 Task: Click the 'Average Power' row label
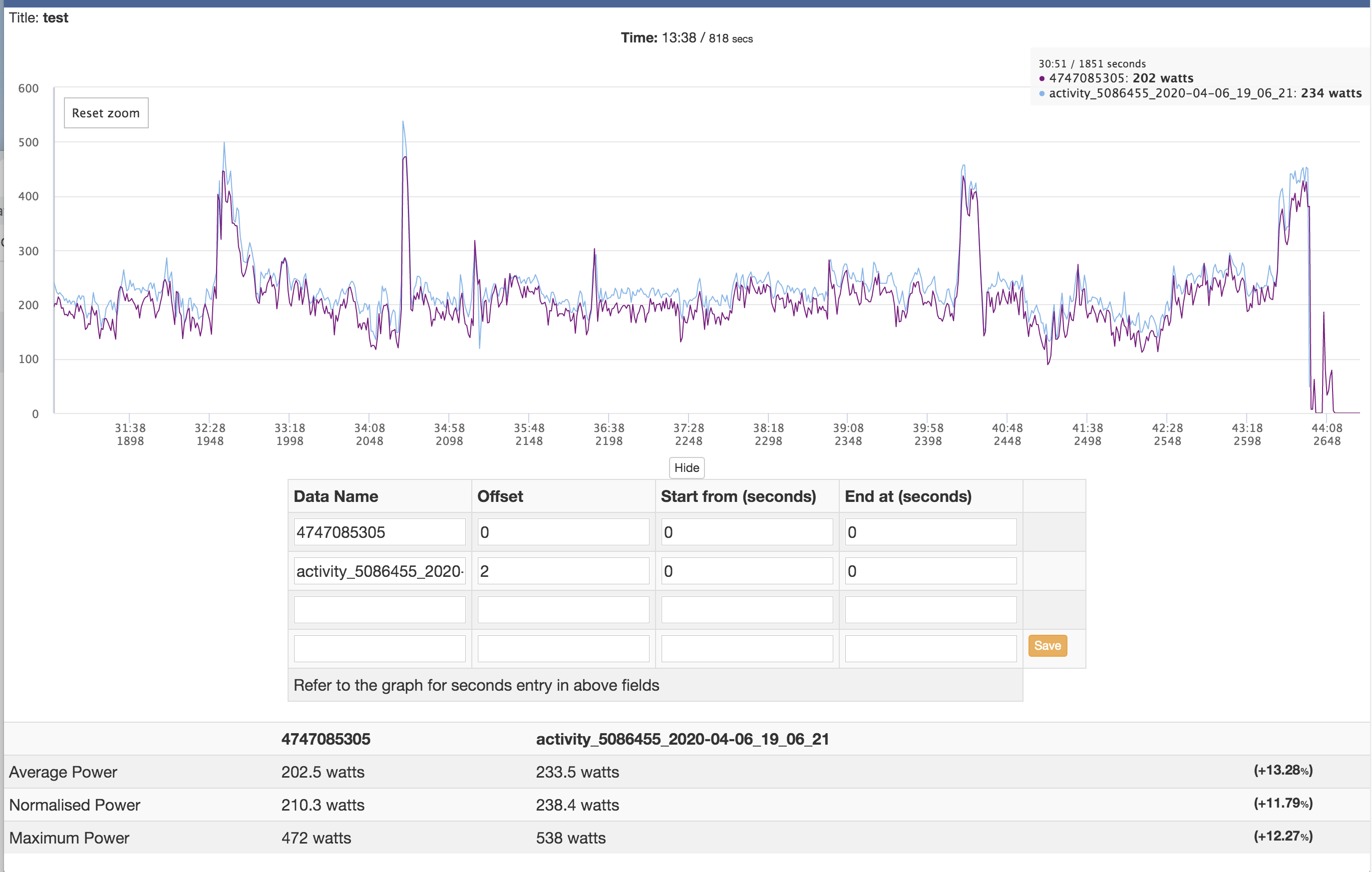coord(63,772)
